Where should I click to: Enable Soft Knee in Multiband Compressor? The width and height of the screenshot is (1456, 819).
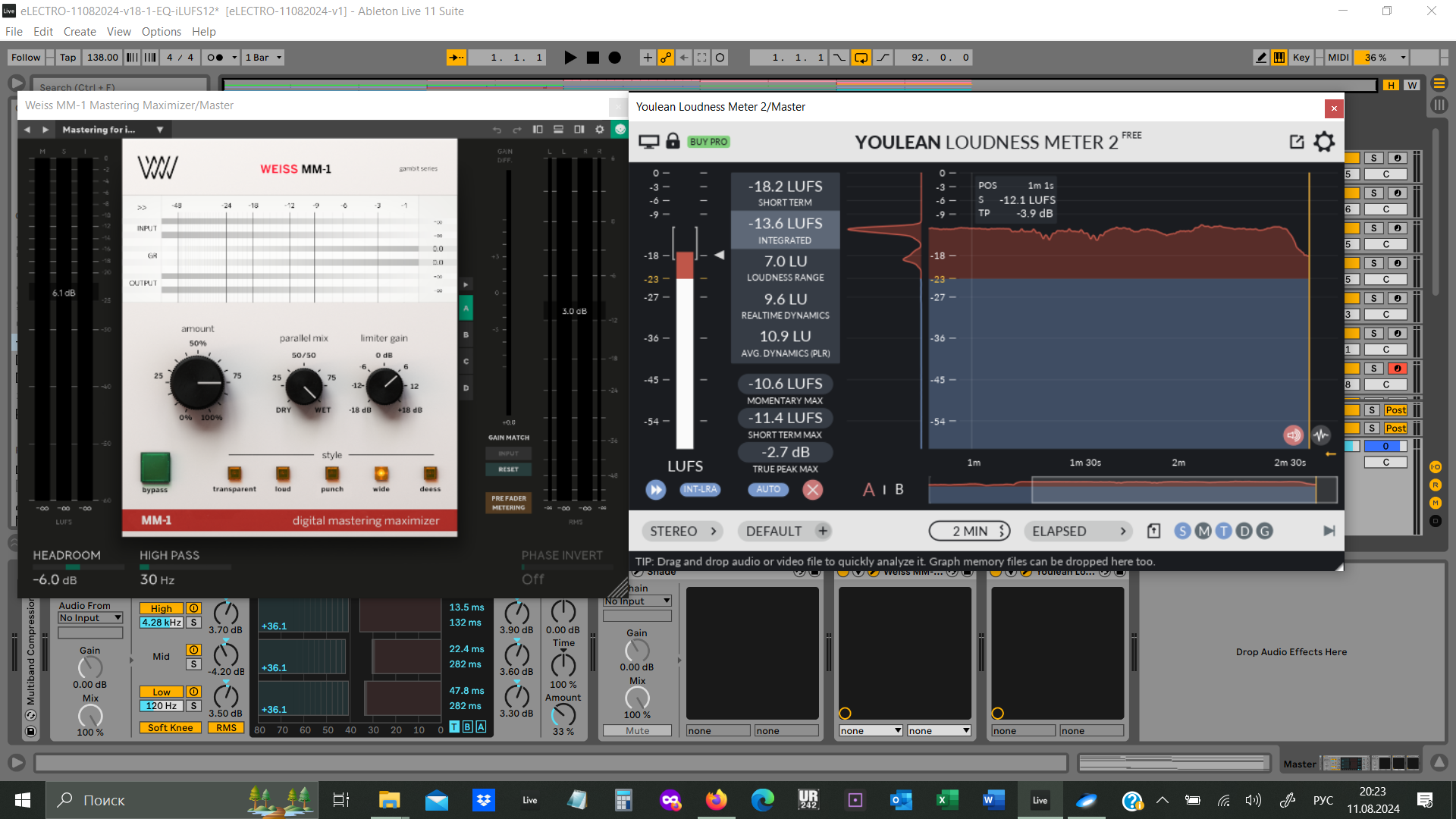(x=170, y=728)
